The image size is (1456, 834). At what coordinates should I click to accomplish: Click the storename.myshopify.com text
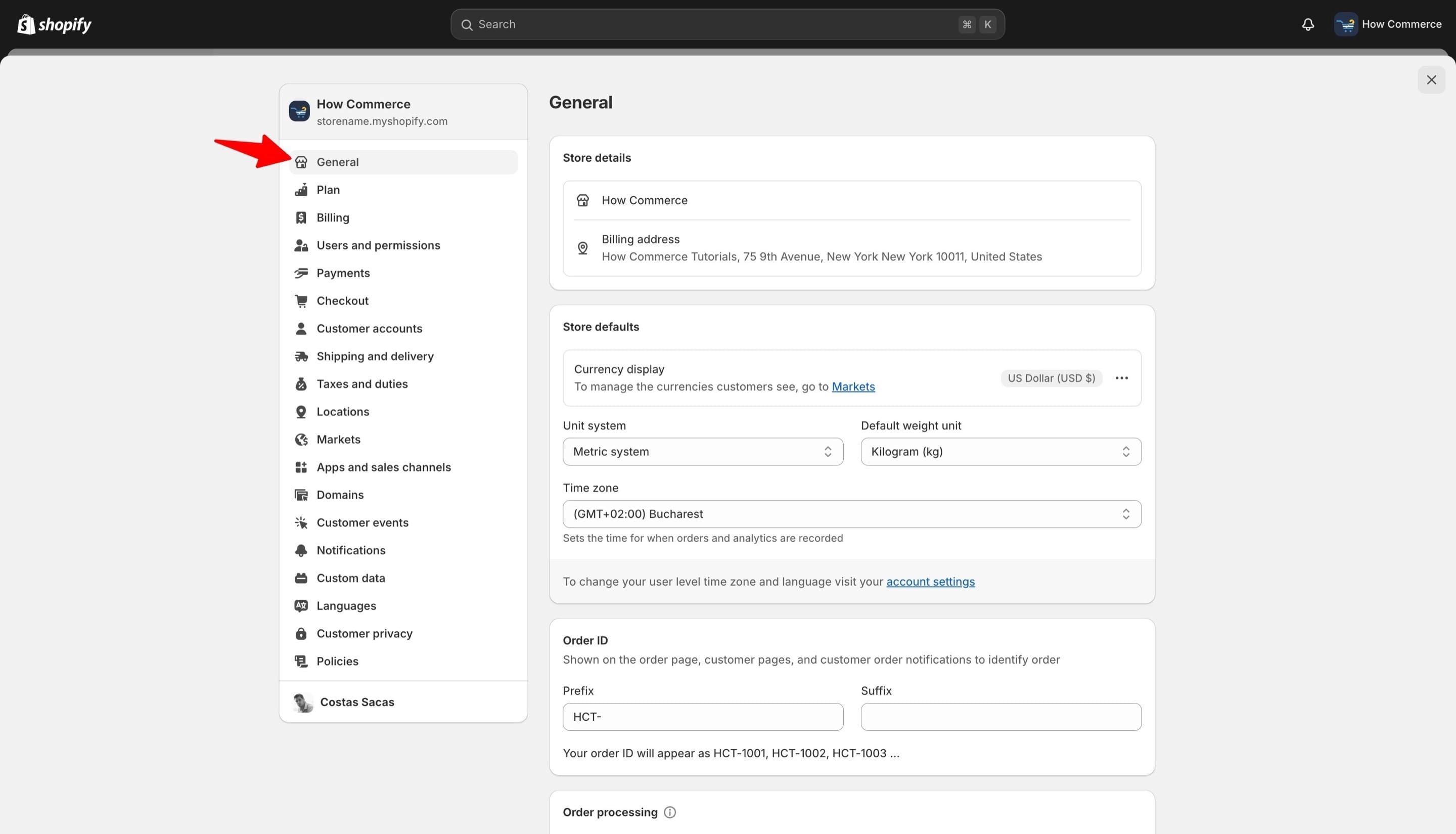coord(382,121)
